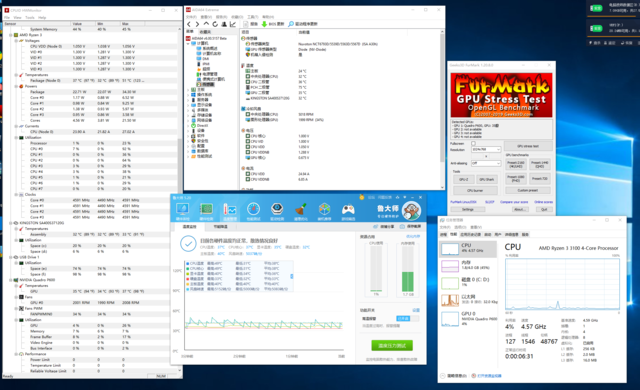640x390 pixels.
Task: Click the green BIOS update arrow icon
Action: pyautogui.click(x=264, y=24)
